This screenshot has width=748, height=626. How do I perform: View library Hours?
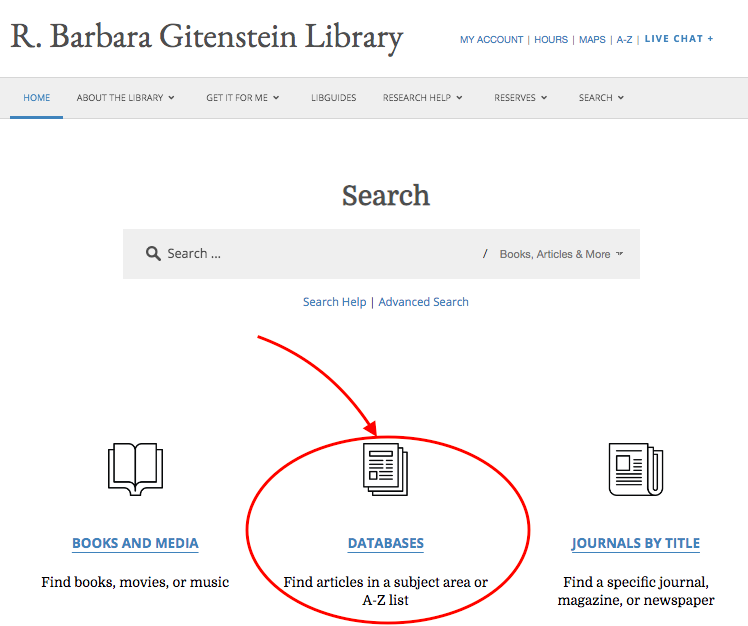[x=551, y=40]
